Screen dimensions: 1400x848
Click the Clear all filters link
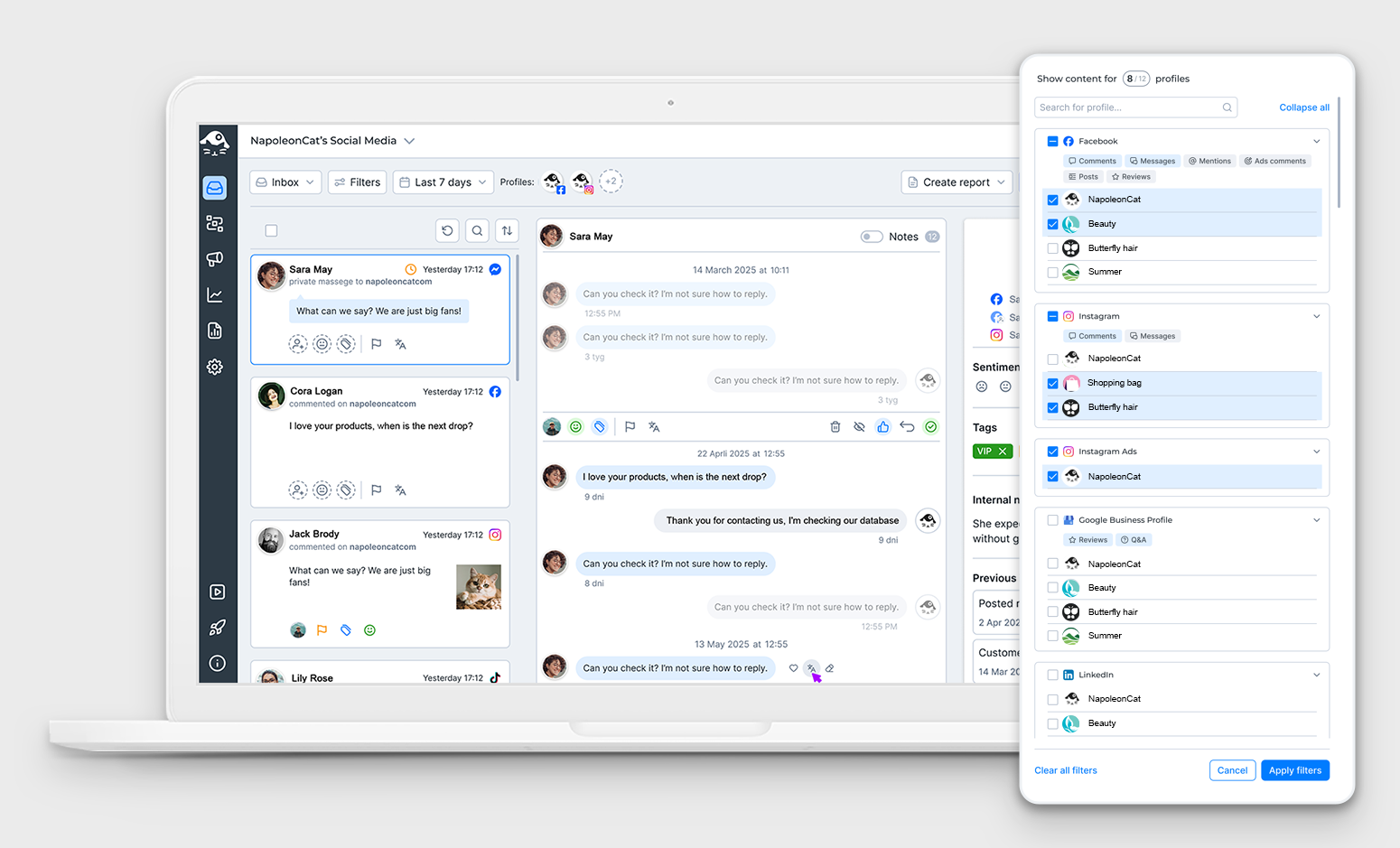pos(1066,770)
